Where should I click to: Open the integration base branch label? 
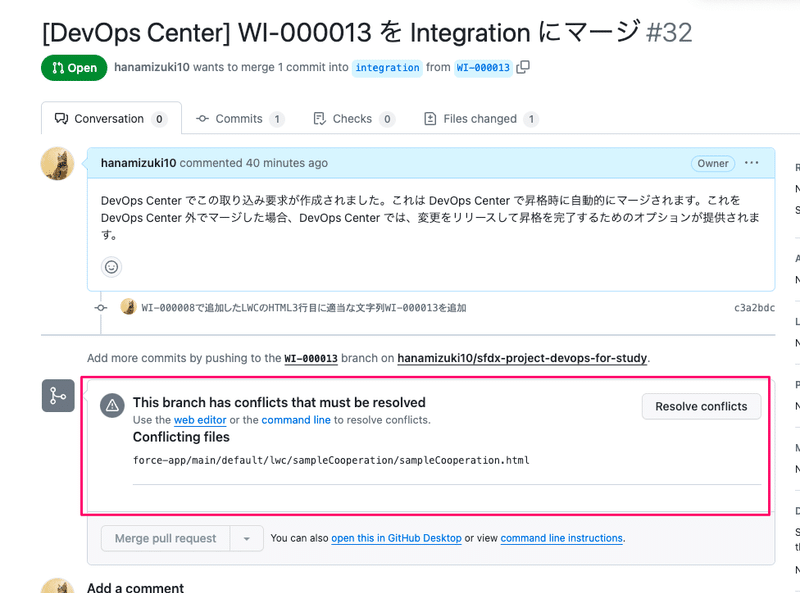pos(387,67)
